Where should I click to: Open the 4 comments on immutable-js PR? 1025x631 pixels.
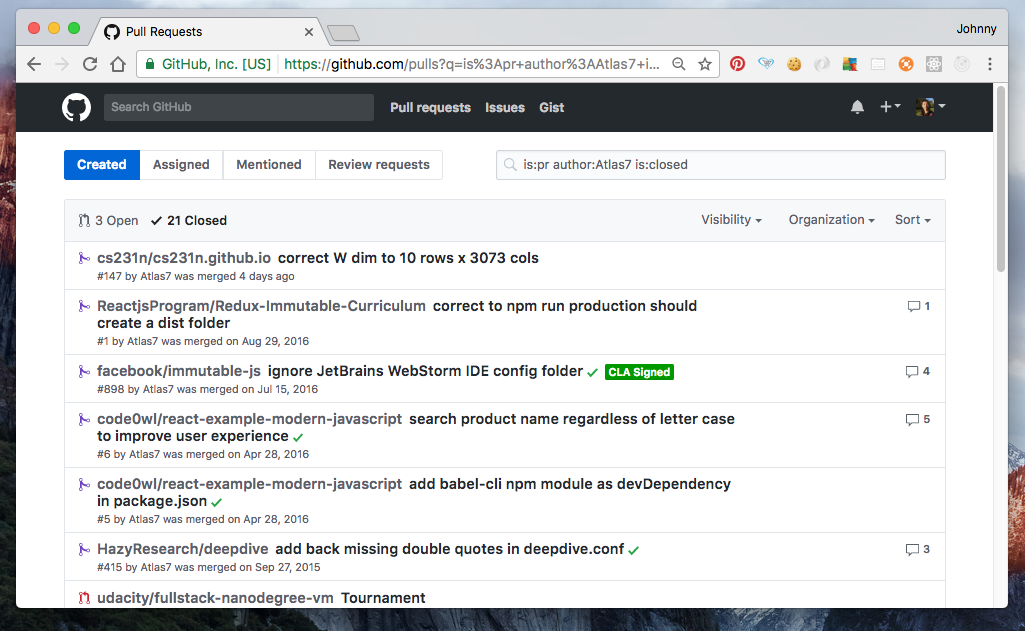pos(918,371)
